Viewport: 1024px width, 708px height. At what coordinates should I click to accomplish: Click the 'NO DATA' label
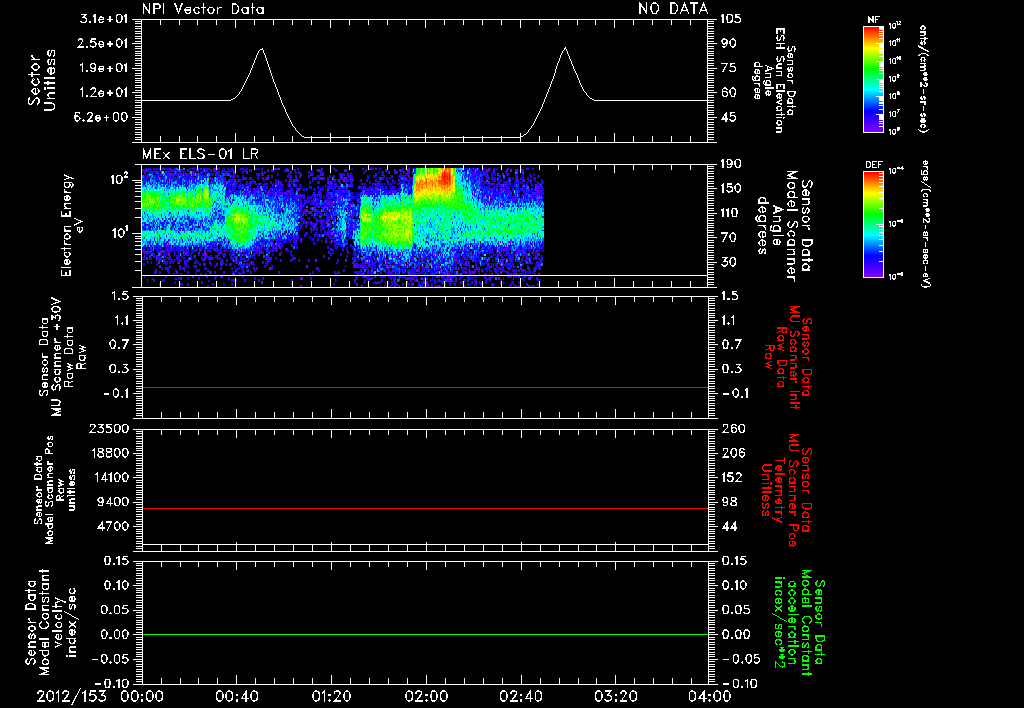tap(673, 9)
